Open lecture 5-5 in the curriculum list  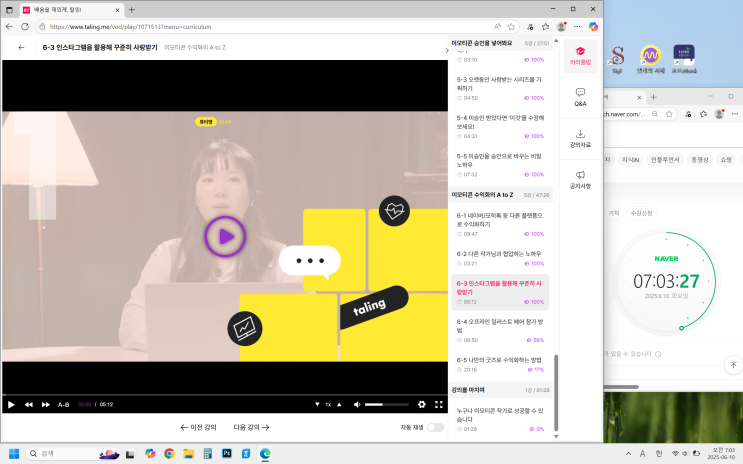[x=500, y=165]
